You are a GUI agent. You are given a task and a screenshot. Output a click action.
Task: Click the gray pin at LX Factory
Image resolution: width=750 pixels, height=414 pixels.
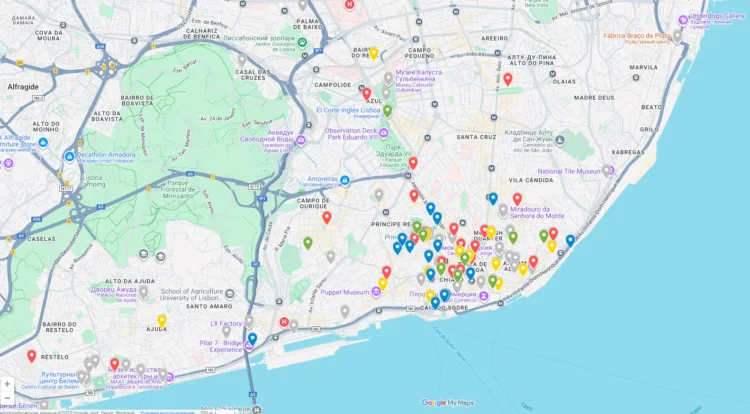pos(249,321)
